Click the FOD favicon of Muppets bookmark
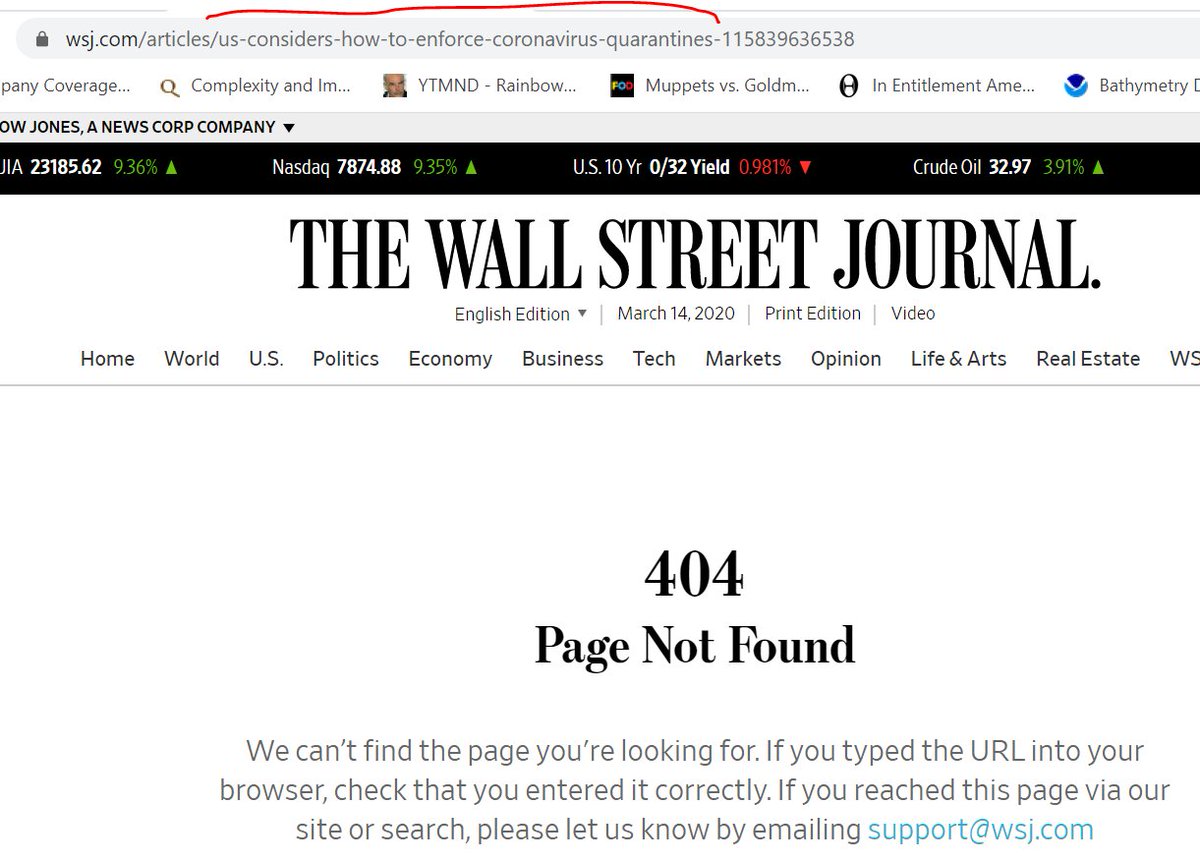The width and height of the screenshot is (1200, 862). tap(622, 87)
